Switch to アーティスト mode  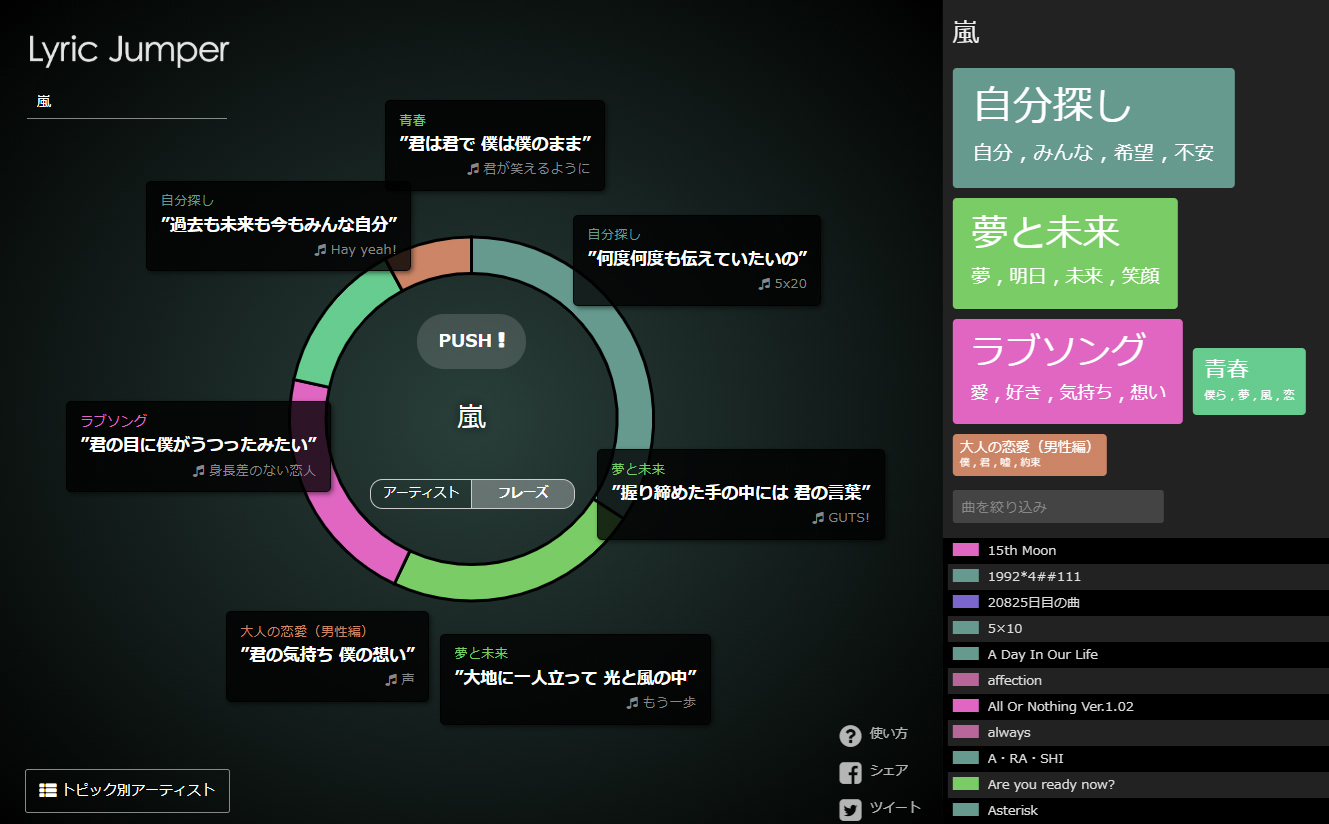tap(421, 493)
